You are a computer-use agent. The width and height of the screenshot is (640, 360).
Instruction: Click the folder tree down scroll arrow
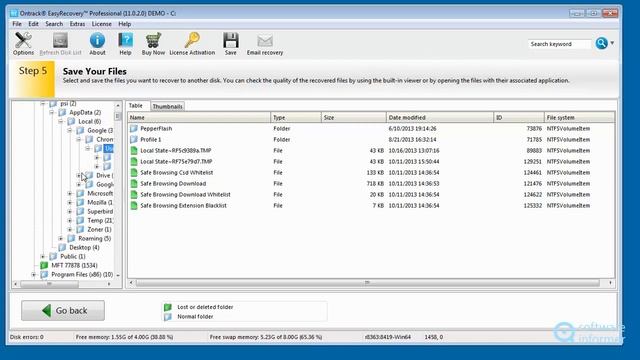(x=118, y=276)
